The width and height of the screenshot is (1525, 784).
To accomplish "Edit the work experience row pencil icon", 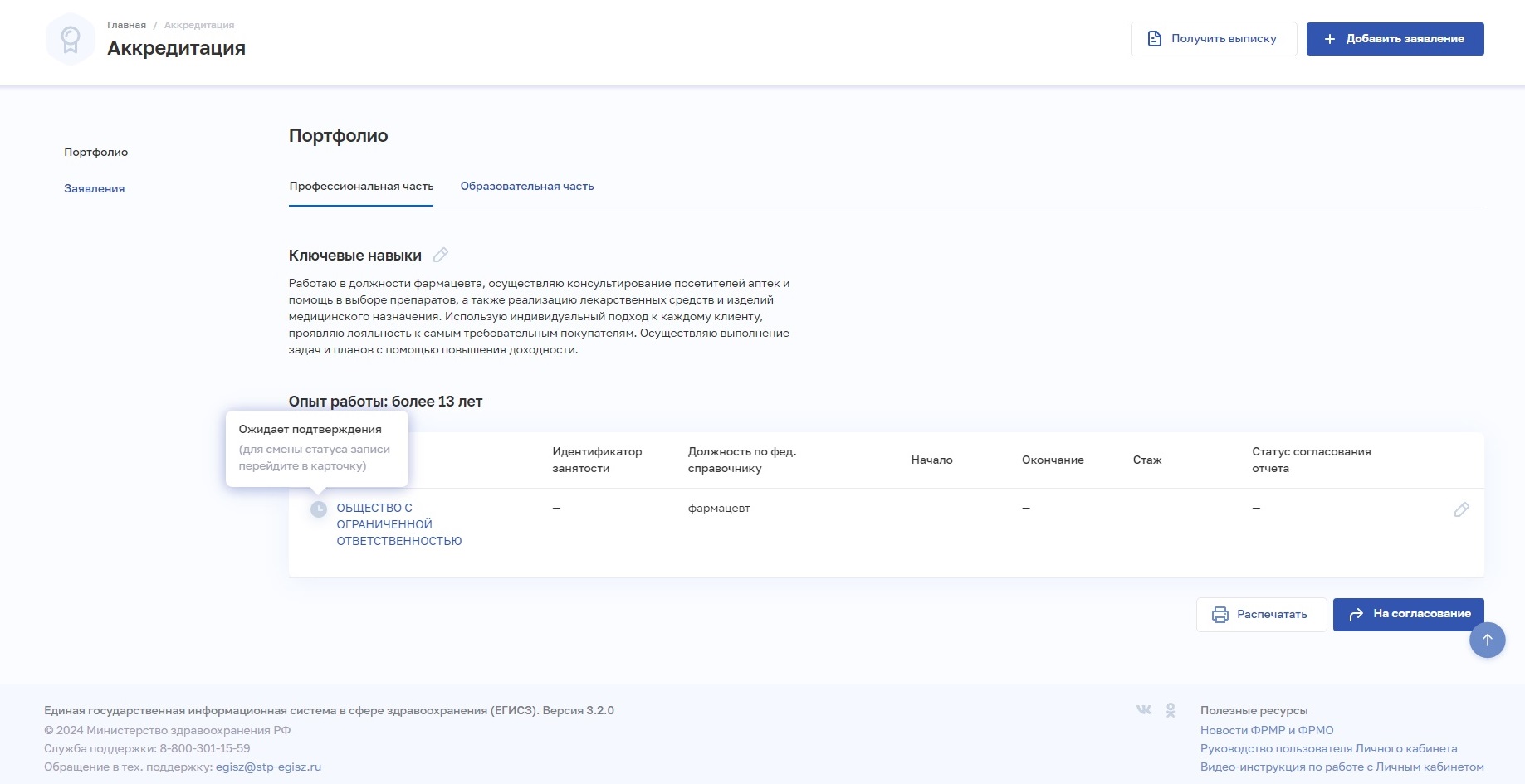I will [x=1462, y=509].
